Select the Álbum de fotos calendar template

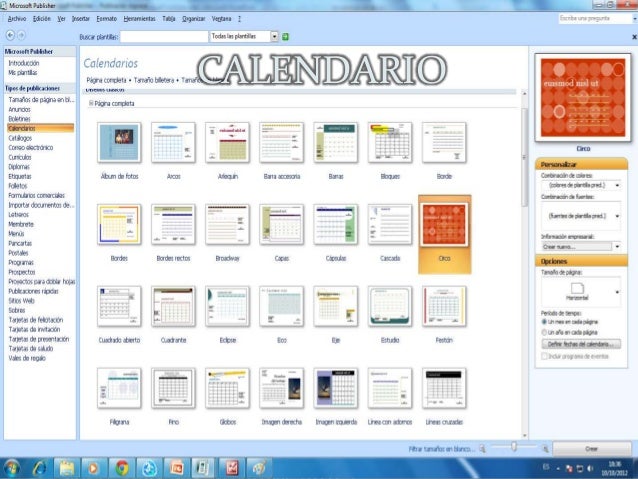[119, 142]
